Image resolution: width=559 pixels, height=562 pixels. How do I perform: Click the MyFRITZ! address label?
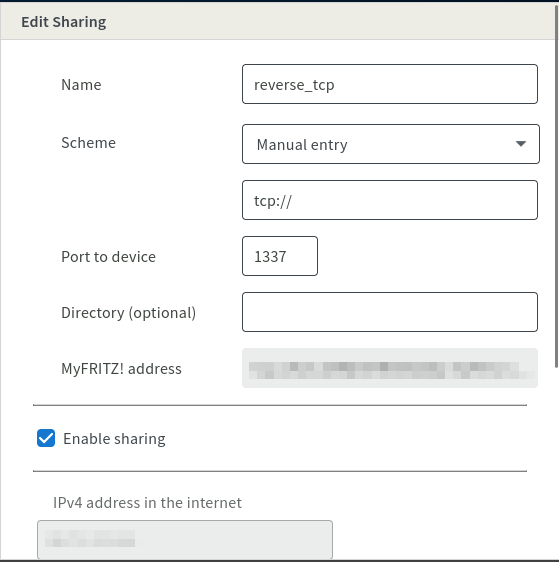click(121, 368)
